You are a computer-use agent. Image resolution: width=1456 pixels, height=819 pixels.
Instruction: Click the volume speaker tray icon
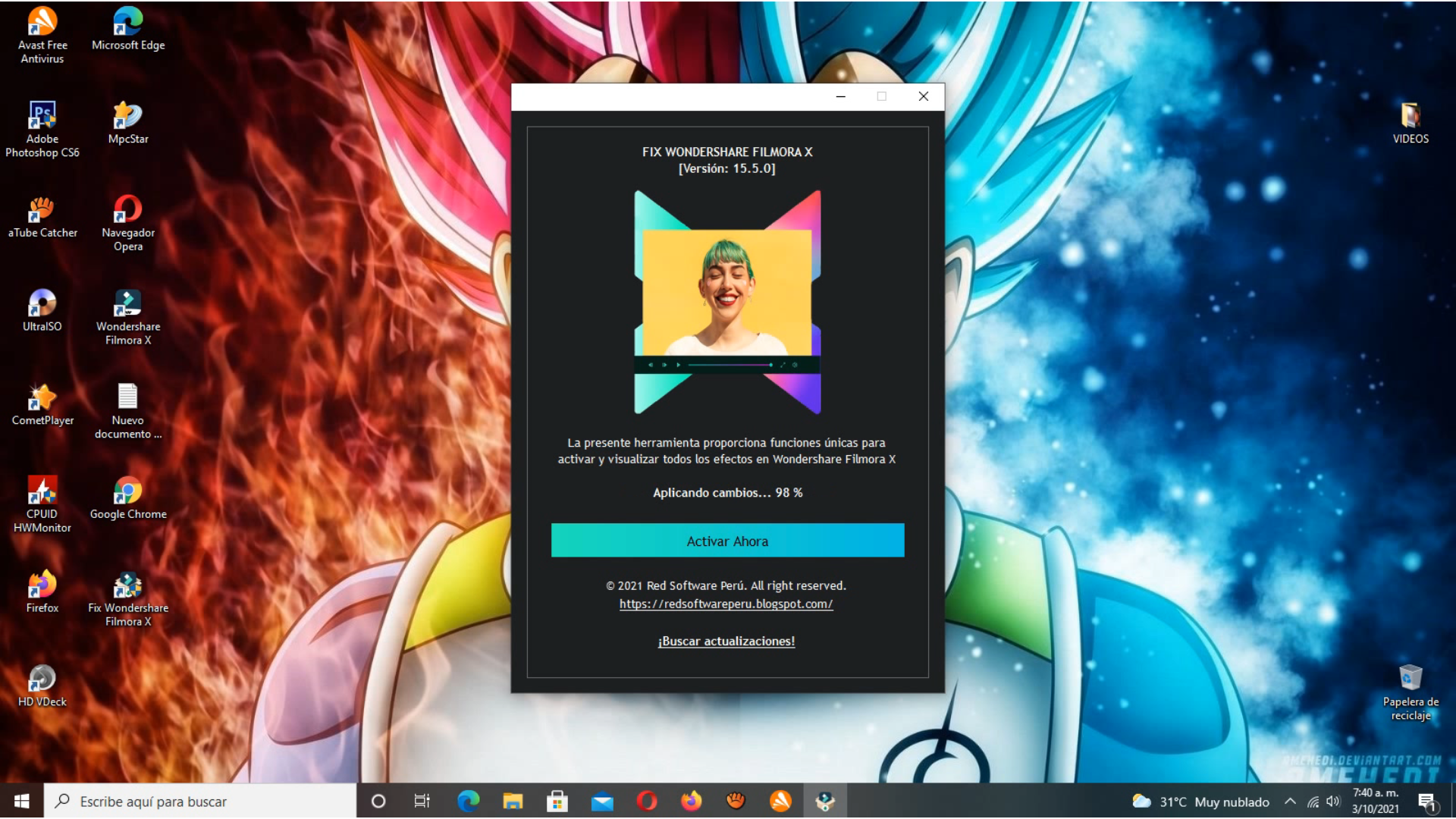1333,802
